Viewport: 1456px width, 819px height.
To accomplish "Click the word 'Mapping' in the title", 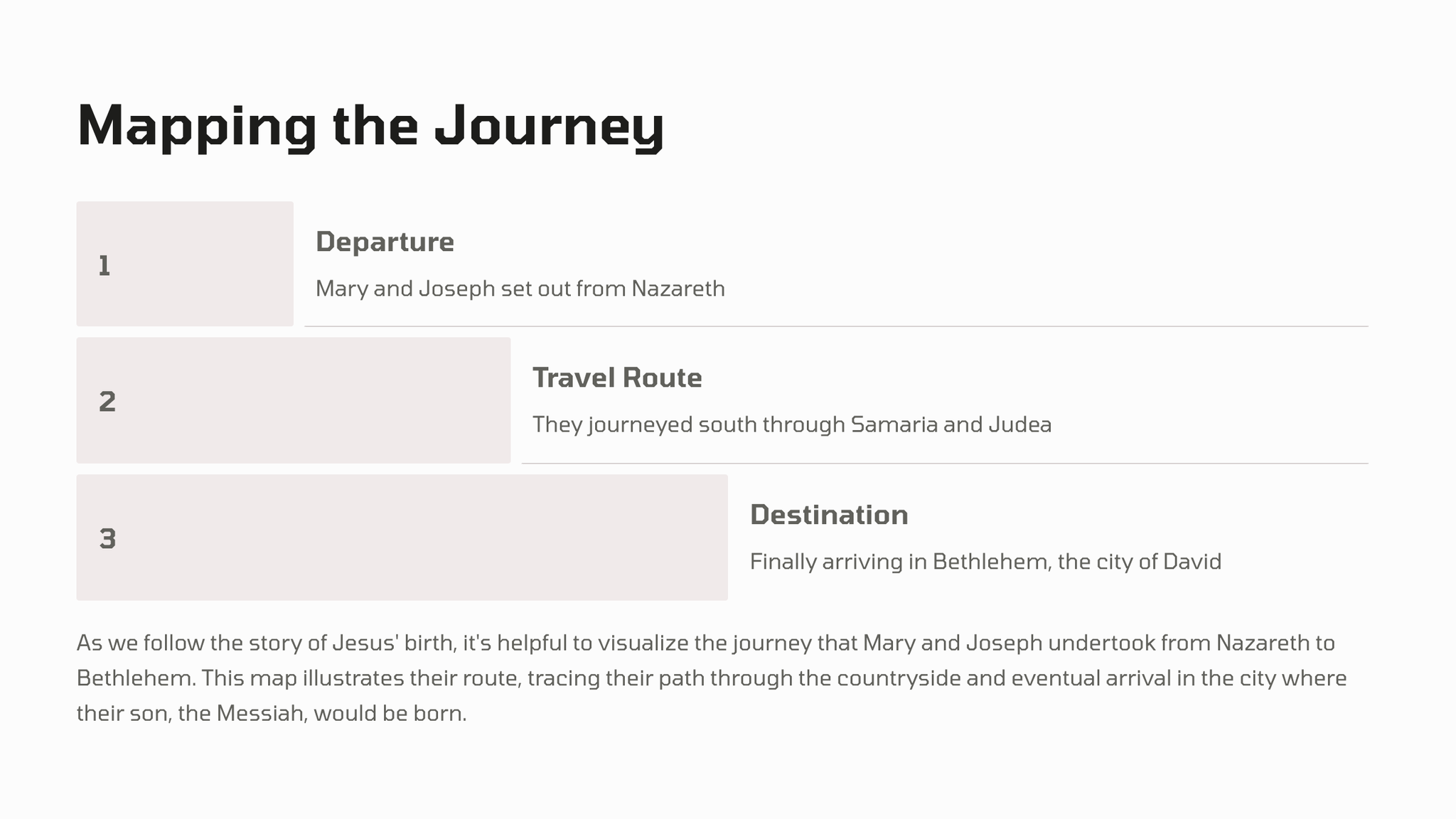I will coord(197,126).
